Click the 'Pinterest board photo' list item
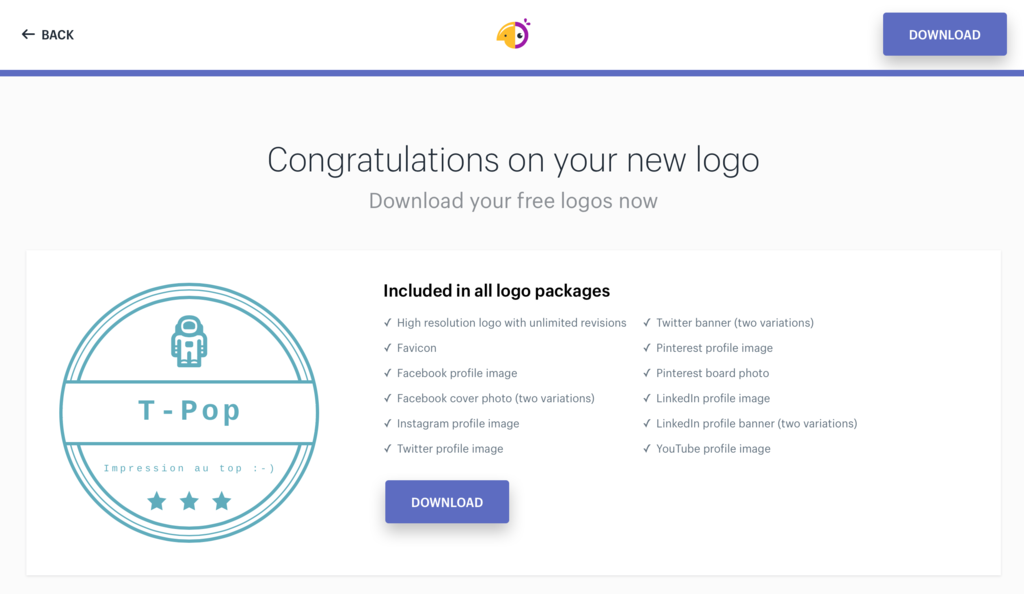The image size is (1024, 594). 712,373
